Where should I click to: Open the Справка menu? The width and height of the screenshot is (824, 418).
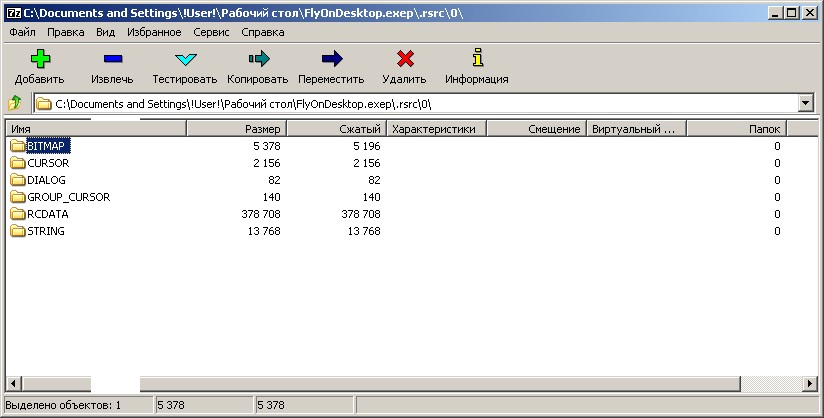[x=263, y=32]
